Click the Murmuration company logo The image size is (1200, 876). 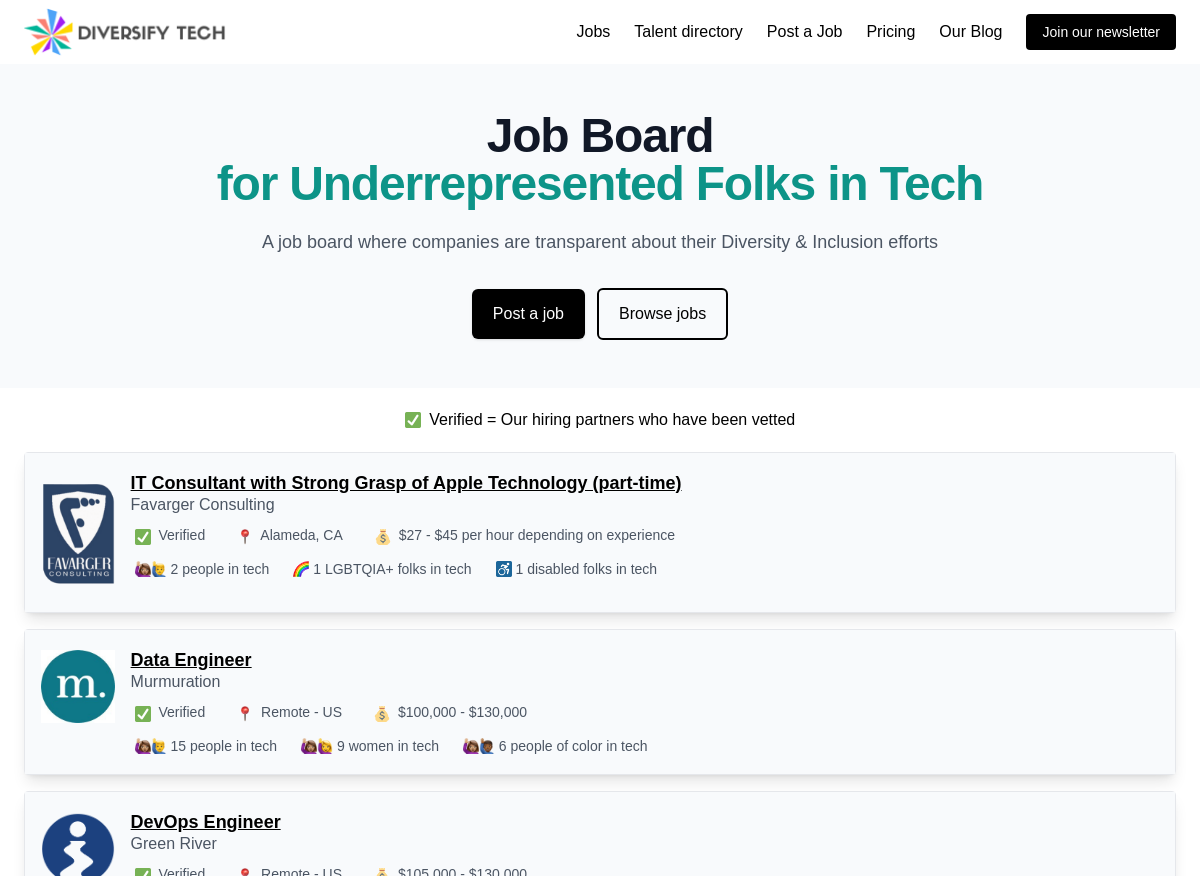78,687
